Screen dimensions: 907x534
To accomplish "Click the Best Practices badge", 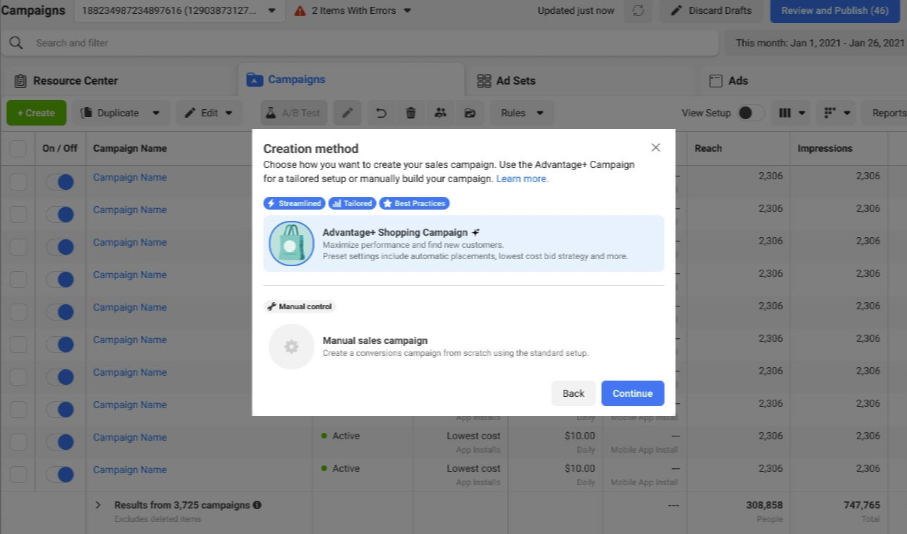I will coord(414,203).
